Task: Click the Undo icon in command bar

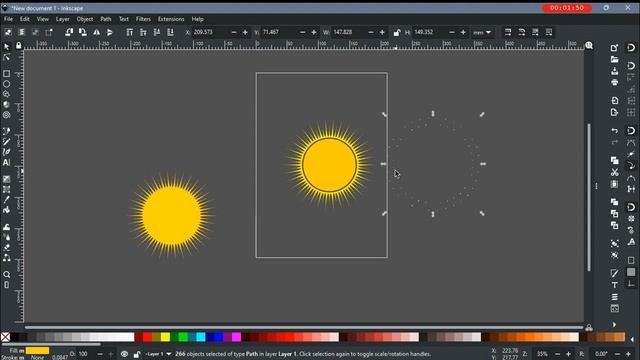Action: pyautogui.click(x=615, y=131)
